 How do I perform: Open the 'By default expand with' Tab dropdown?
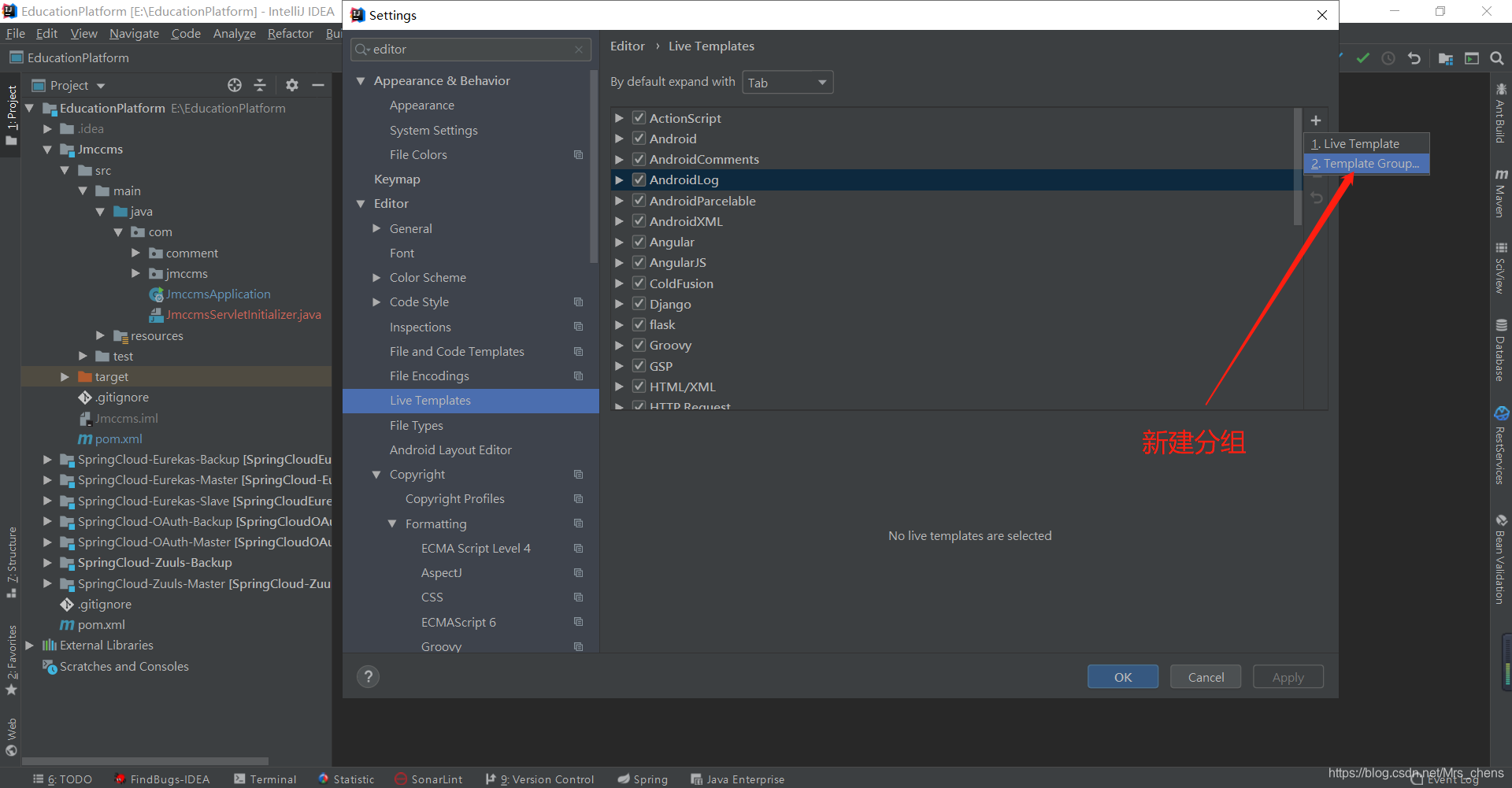pos(787,83)
